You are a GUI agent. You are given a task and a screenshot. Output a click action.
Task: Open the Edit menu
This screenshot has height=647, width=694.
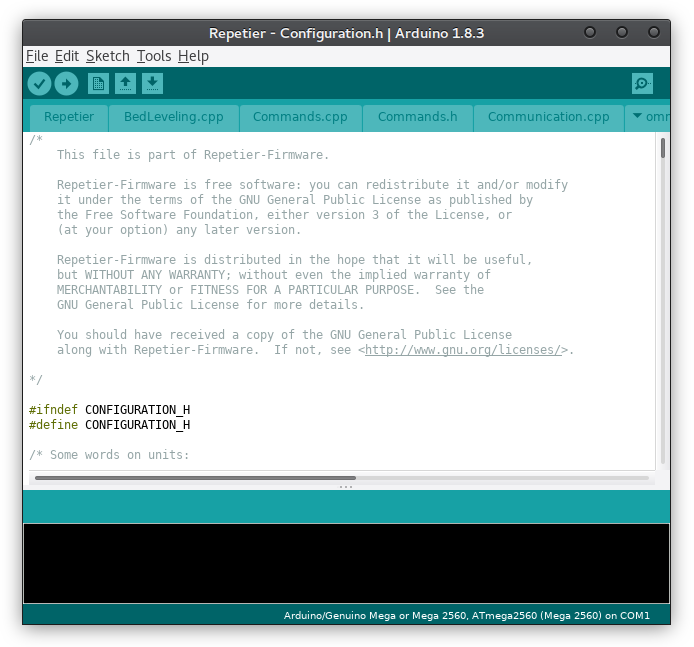pos(67,56)
